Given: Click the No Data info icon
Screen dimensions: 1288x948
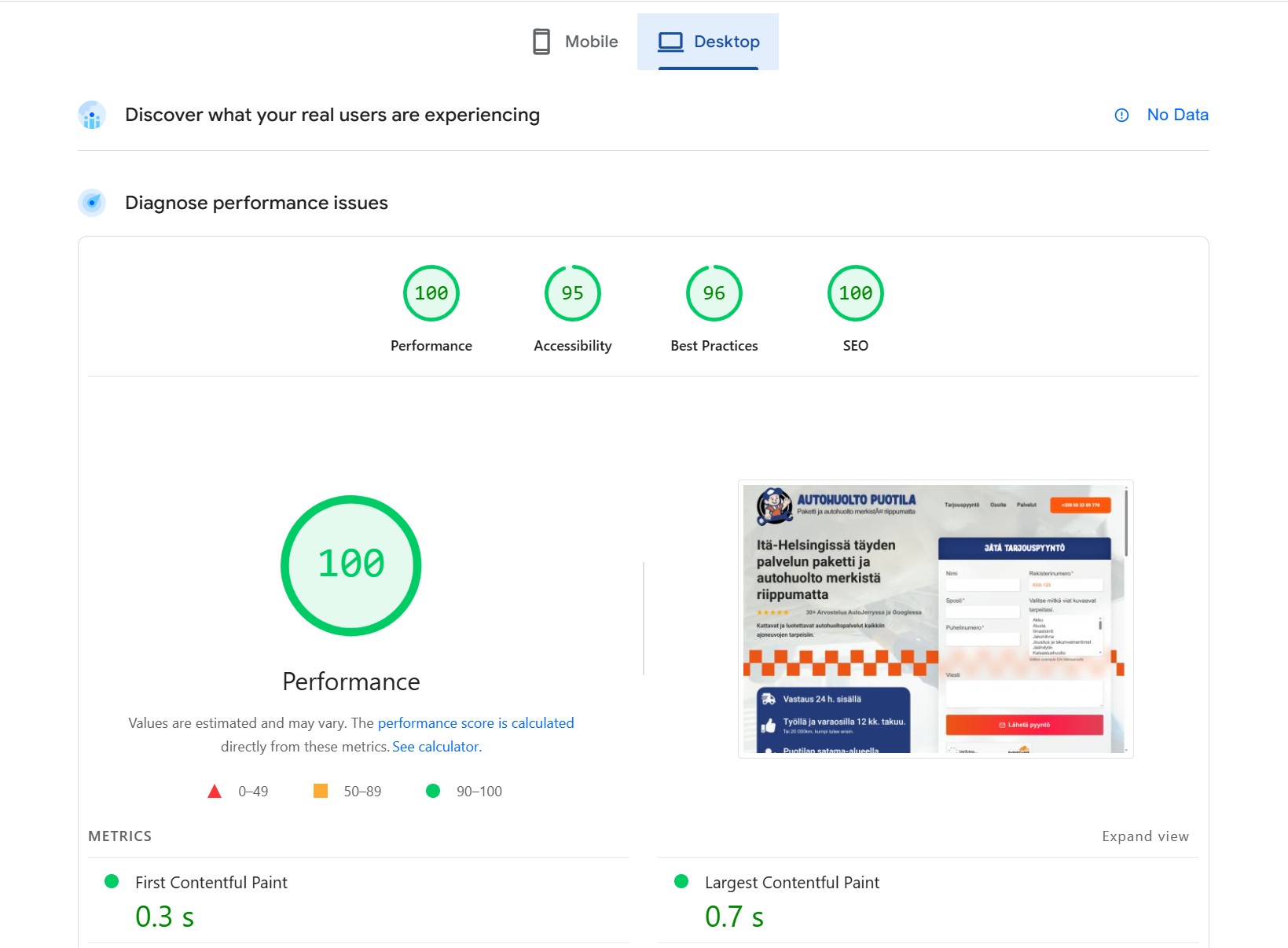Looking at the screenshot, I should click(1121, 116).
